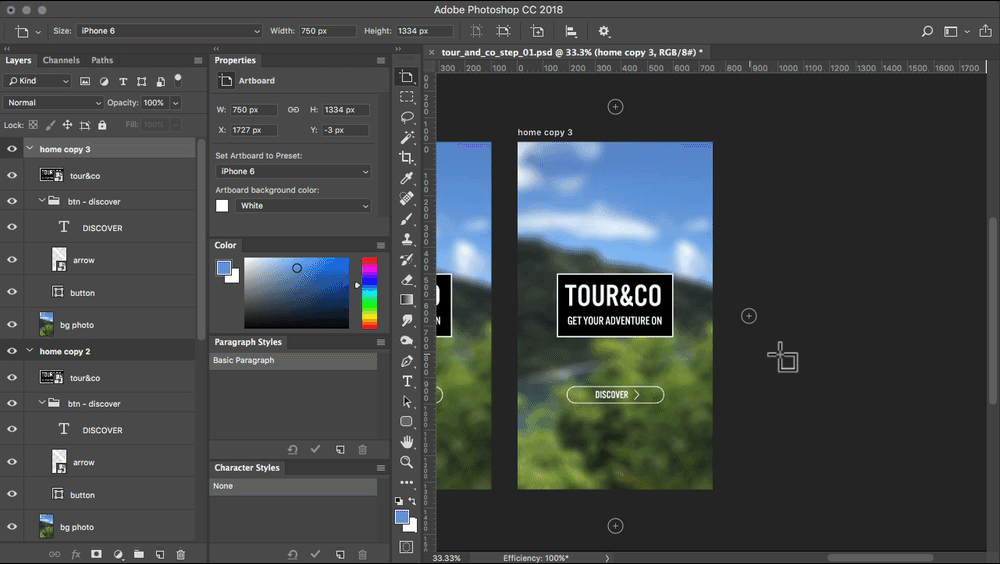Screen dimensions: 1000x564
Task: Toggle visibility of home copy 2 artboard
Action: (x=12, y=352)
